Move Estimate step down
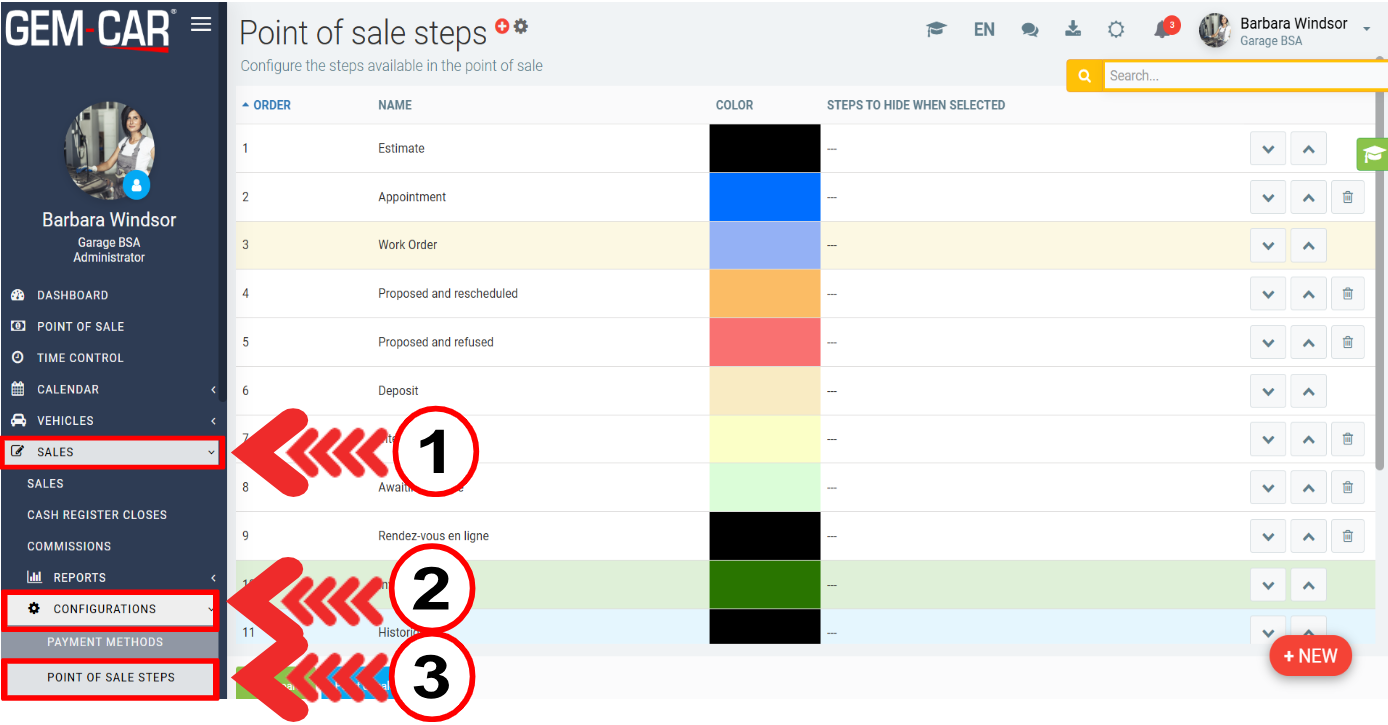The image size is (1388, 725). click(1268, 149)
